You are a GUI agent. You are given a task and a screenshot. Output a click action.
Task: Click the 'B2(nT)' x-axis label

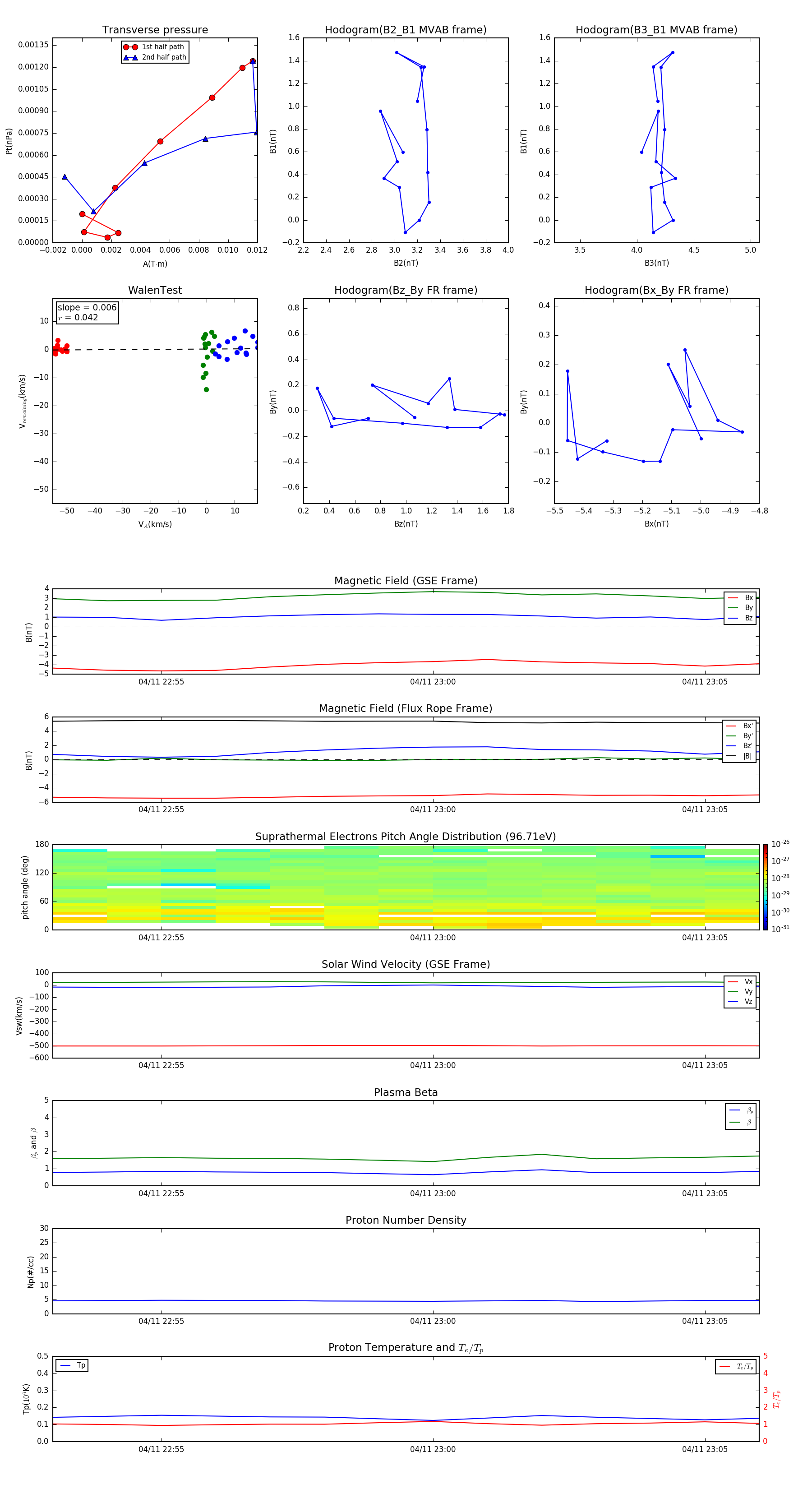(x=406, y=263)
